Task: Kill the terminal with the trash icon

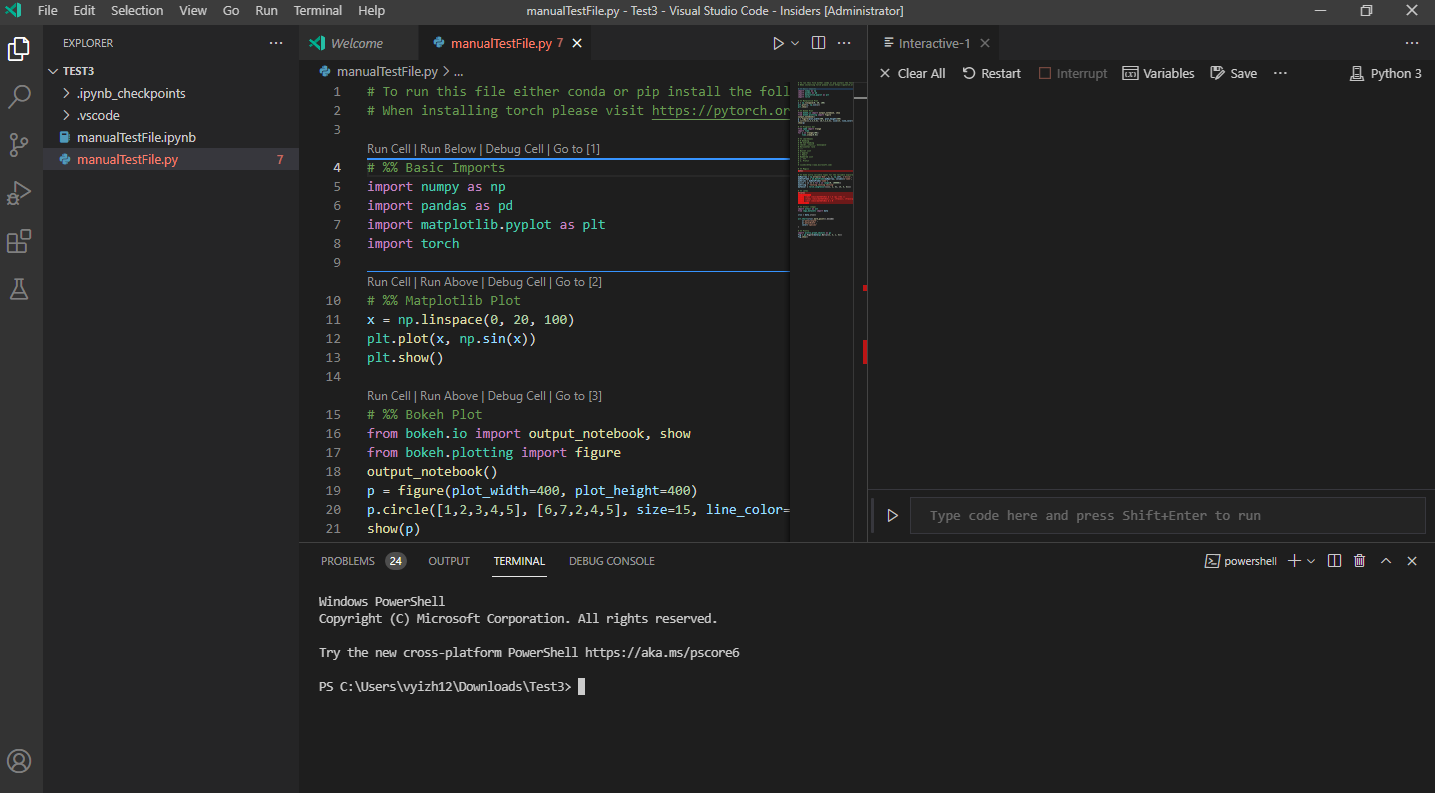Action: point(1359,560)
